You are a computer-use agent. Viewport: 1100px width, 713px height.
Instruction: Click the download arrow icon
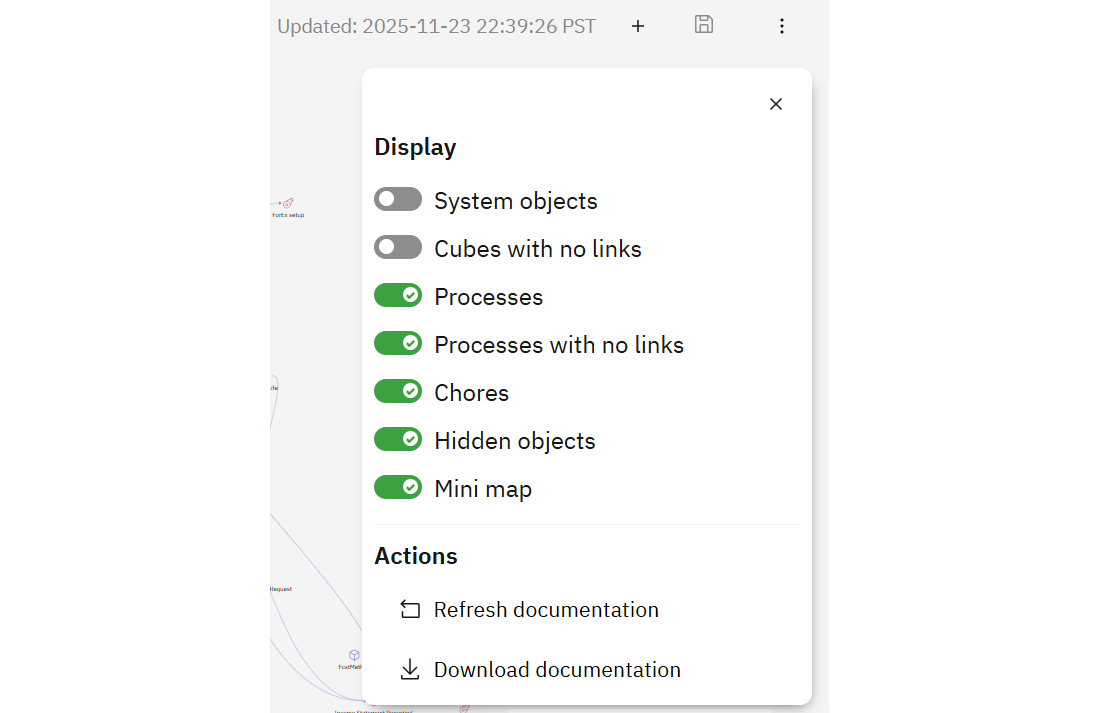pyautogui.click(x=409, y=669)
